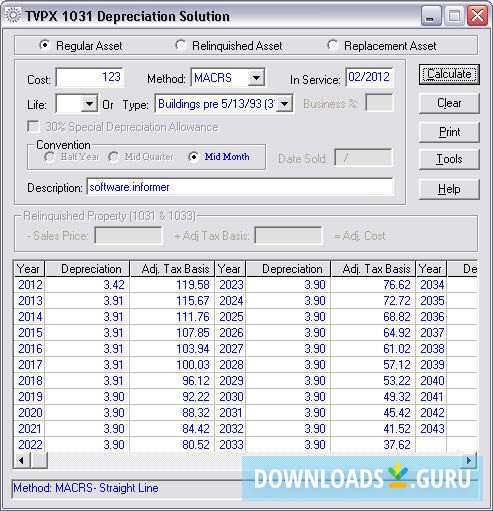Click the Sales Price field
493x511 pixels.
pos(128,236)
